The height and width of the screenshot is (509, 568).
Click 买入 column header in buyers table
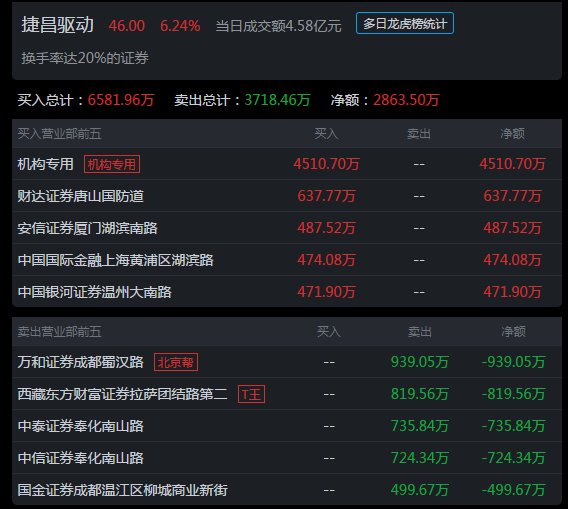(326, 134)
